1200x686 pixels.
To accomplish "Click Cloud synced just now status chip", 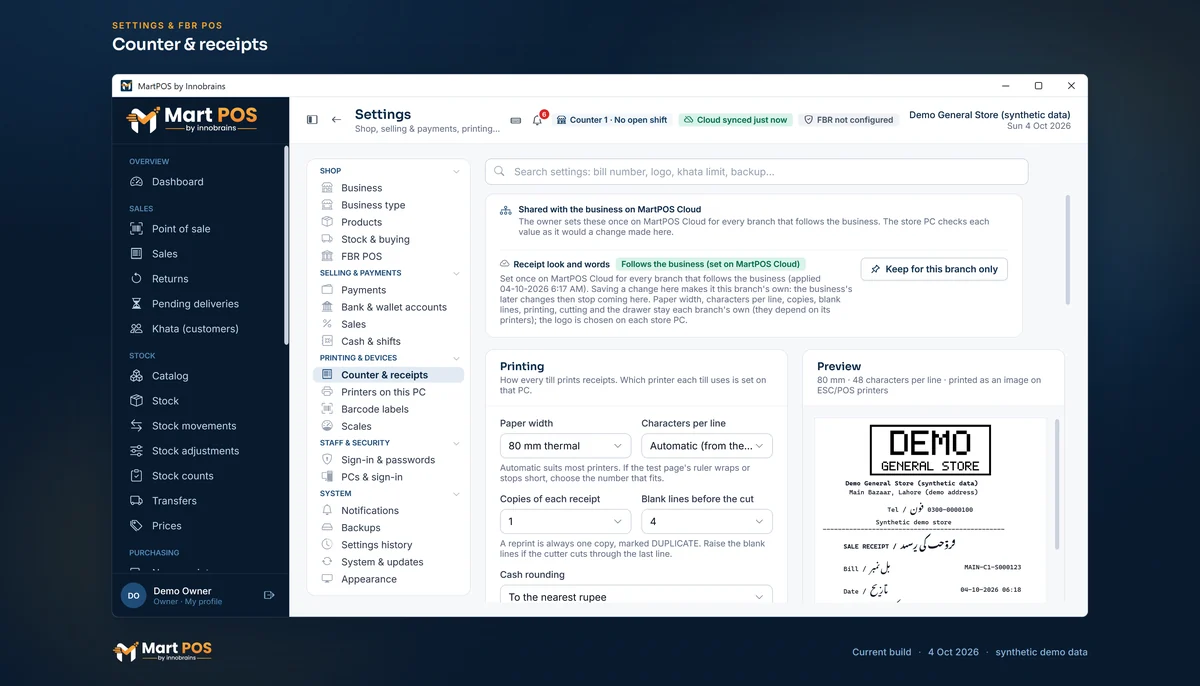I will pos(734,120).
